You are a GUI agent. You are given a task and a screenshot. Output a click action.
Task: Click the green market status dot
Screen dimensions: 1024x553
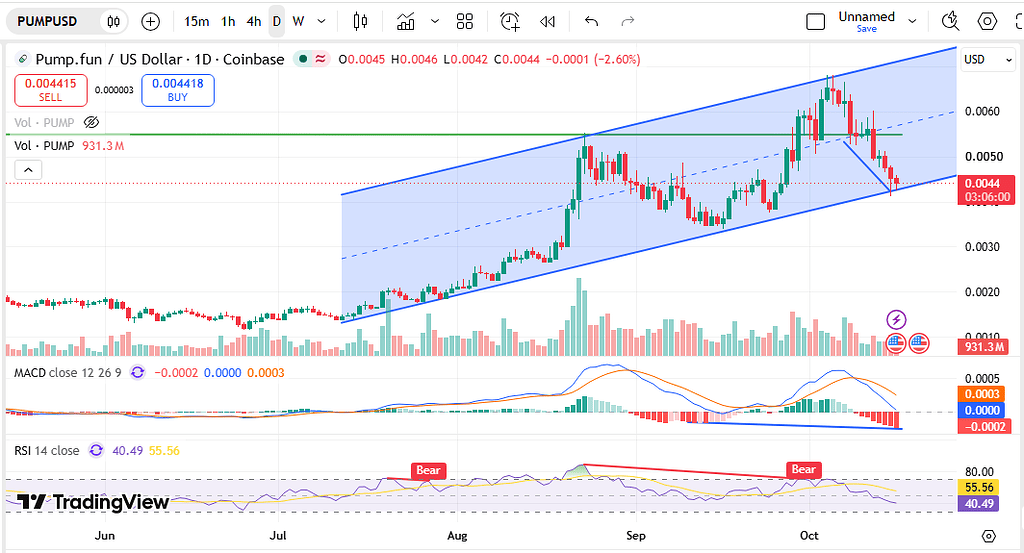click(x=303, y=59)
